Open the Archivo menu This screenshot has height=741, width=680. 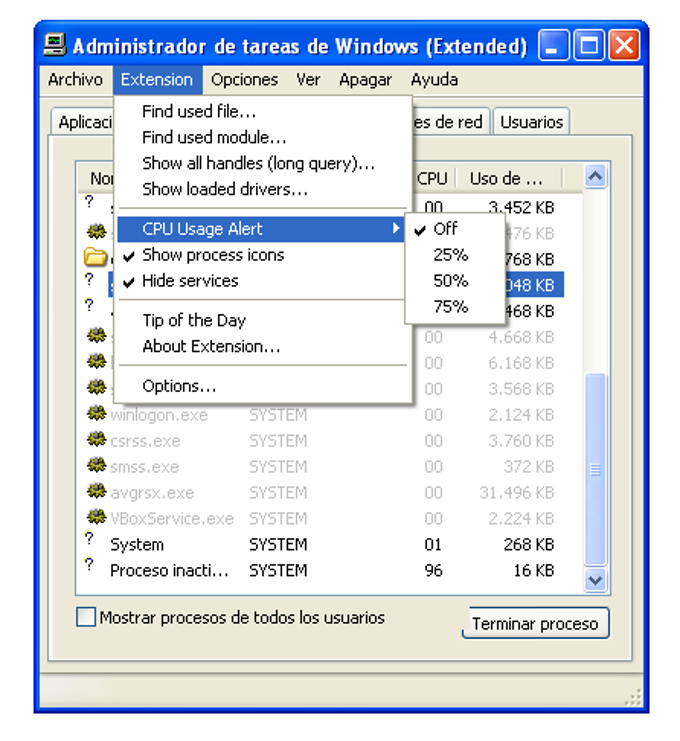pos(75,80)
